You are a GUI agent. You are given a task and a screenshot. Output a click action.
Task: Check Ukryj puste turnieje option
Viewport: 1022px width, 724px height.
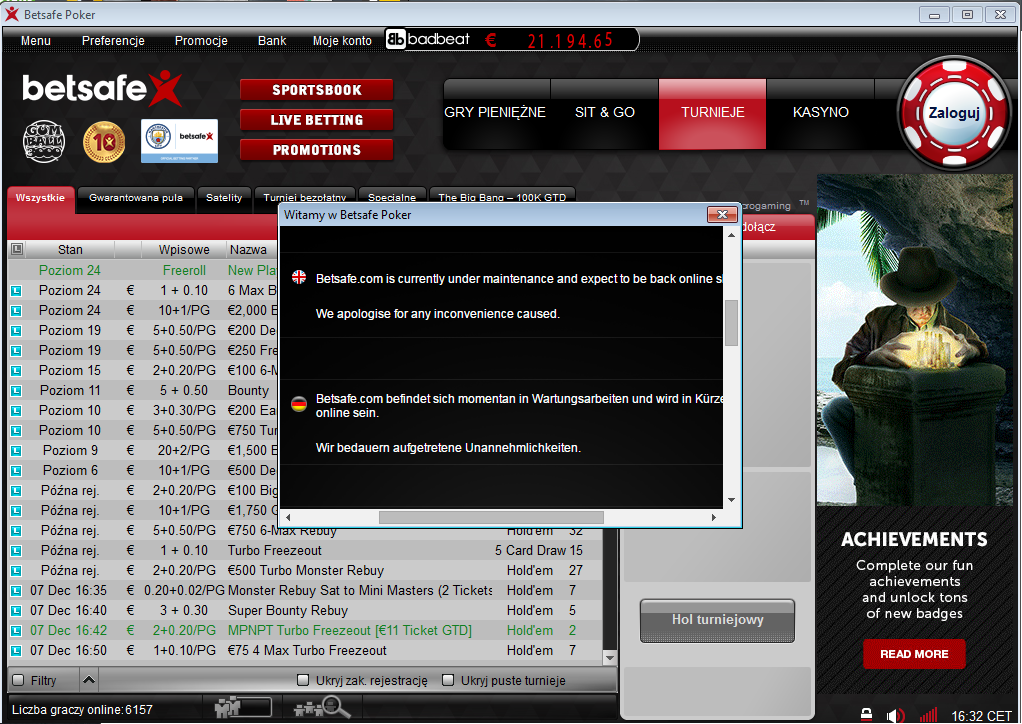(448, 680)
